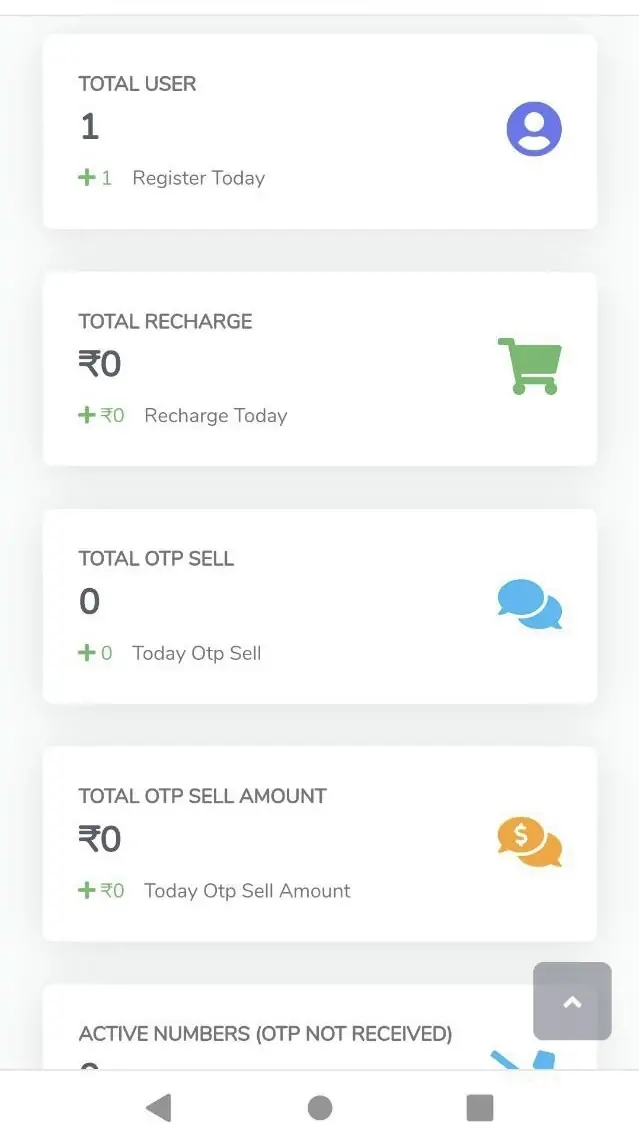The height and width of the screenshot is (1146, 639).
Task: Click the total user count number
Action: pos(90,127)
